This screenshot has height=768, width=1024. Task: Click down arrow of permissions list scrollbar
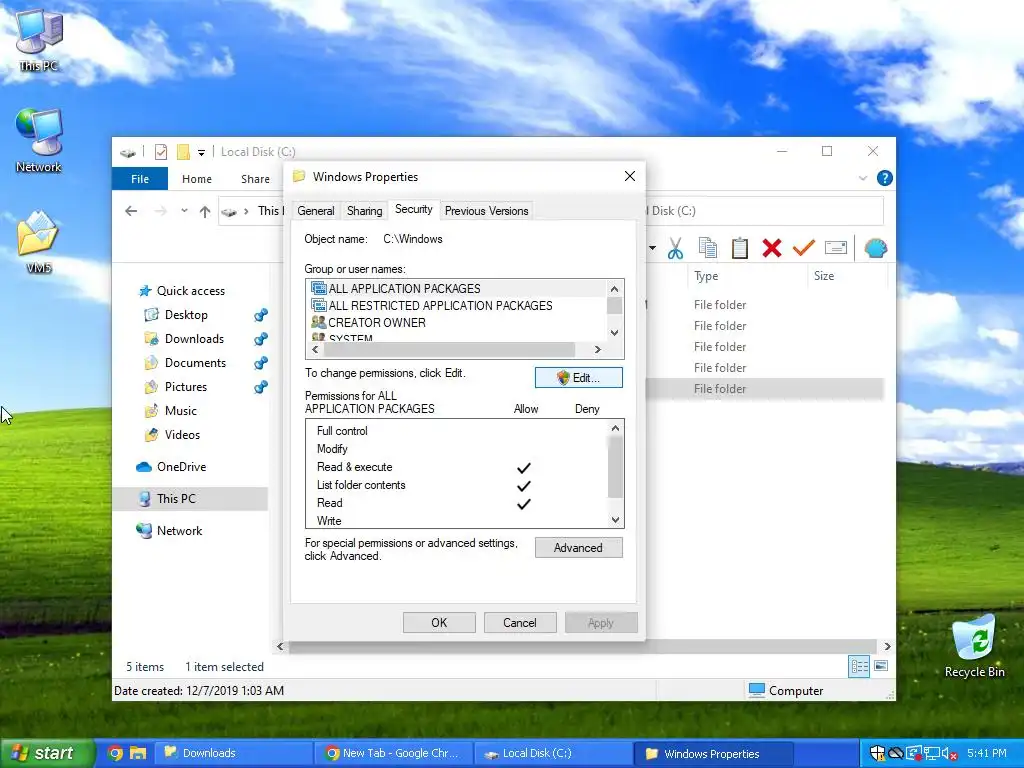click(615, 520)
